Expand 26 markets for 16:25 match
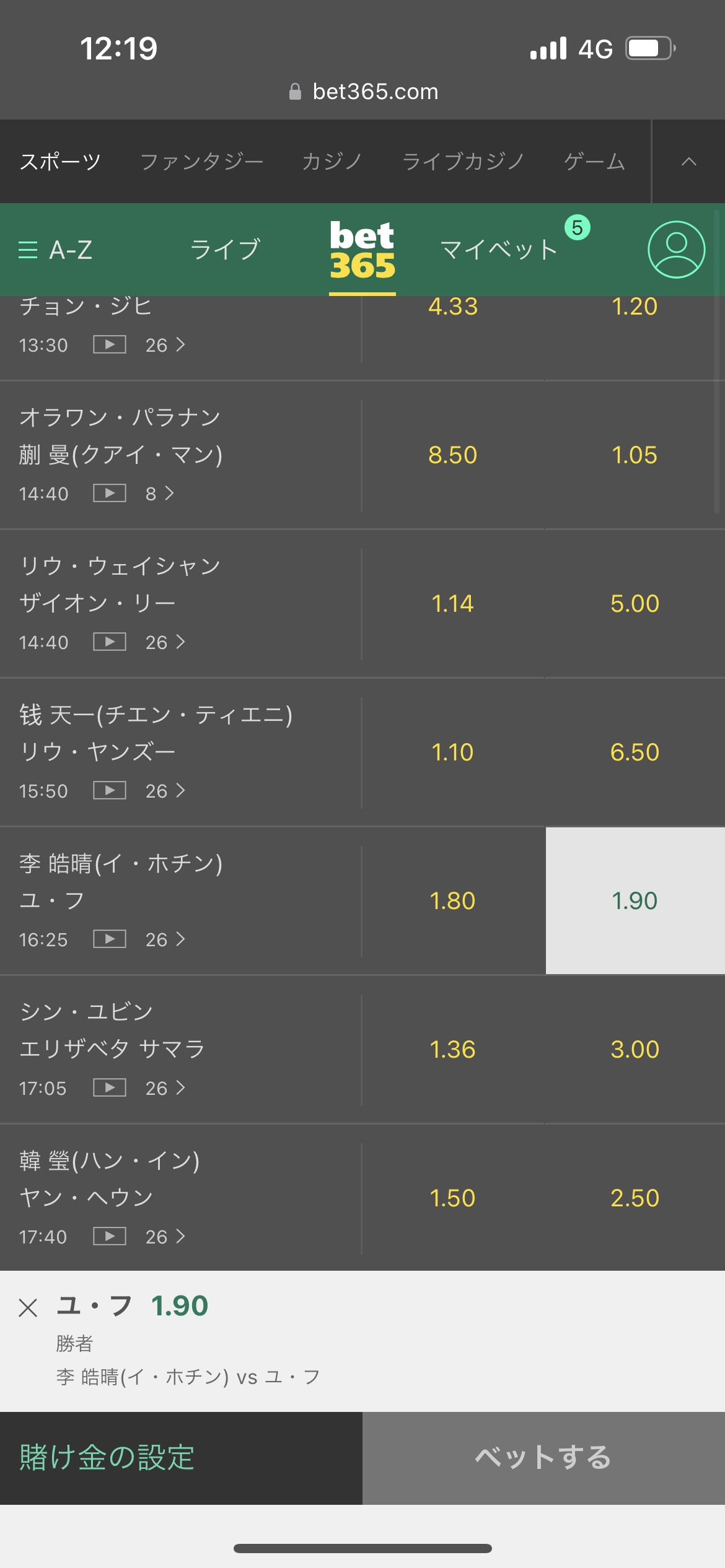This screenshot has width=725, height=1568. tap(165, 939)
